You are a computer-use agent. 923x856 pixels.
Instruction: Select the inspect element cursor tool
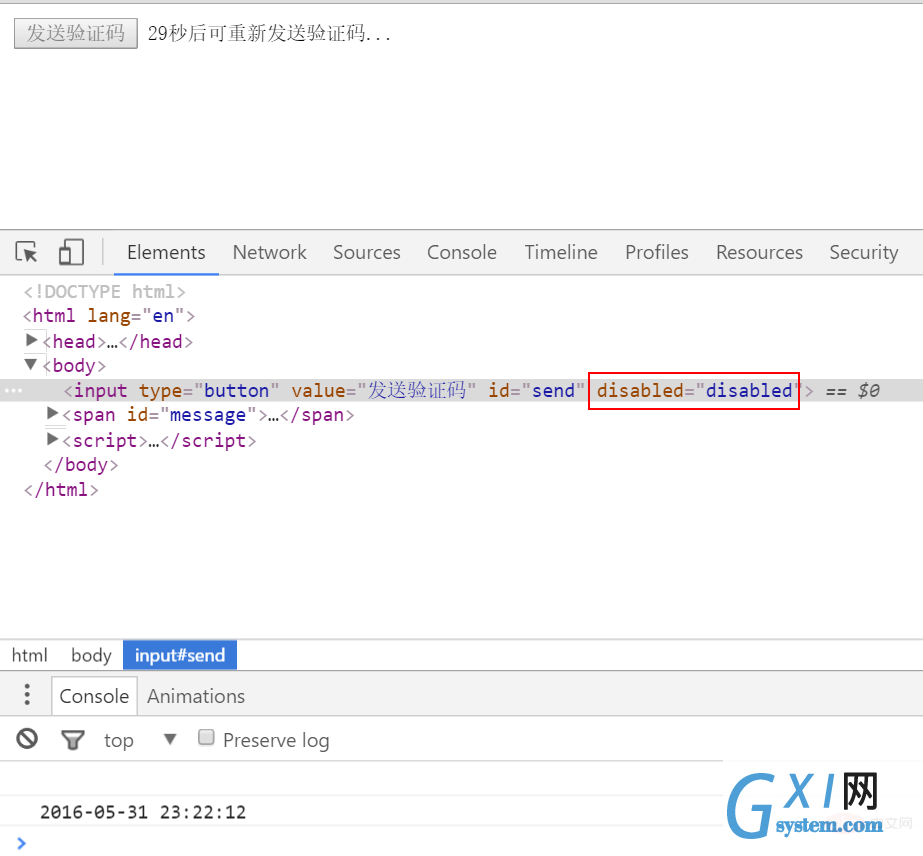(x=26, y=253)
